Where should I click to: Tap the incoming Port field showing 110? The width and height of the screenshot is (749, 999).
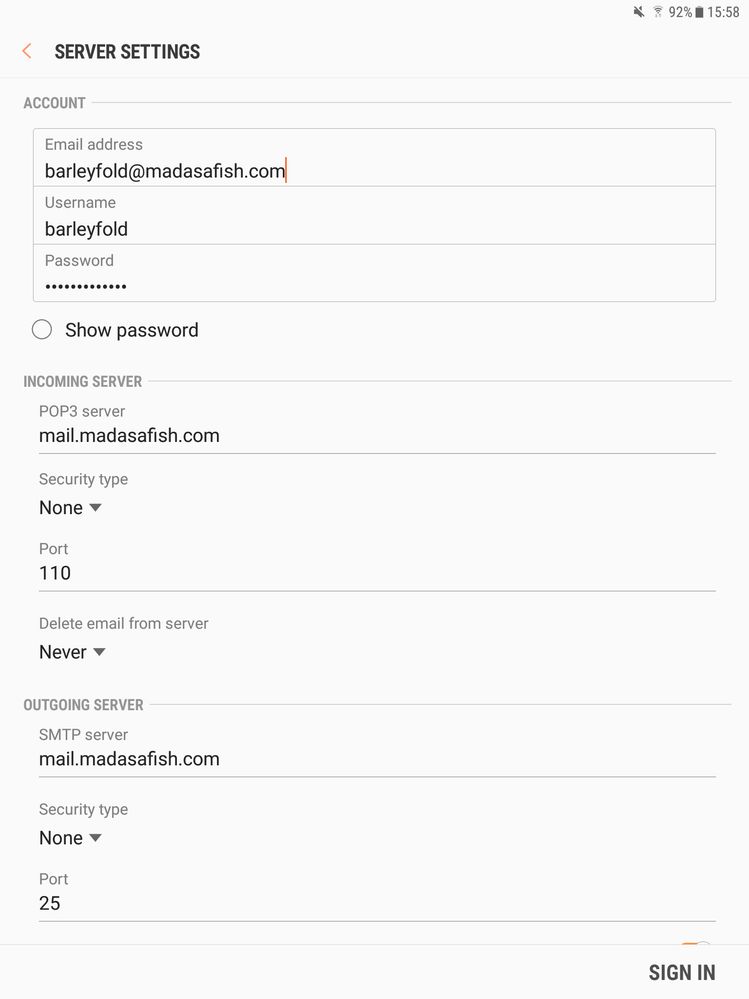[376, 573]
